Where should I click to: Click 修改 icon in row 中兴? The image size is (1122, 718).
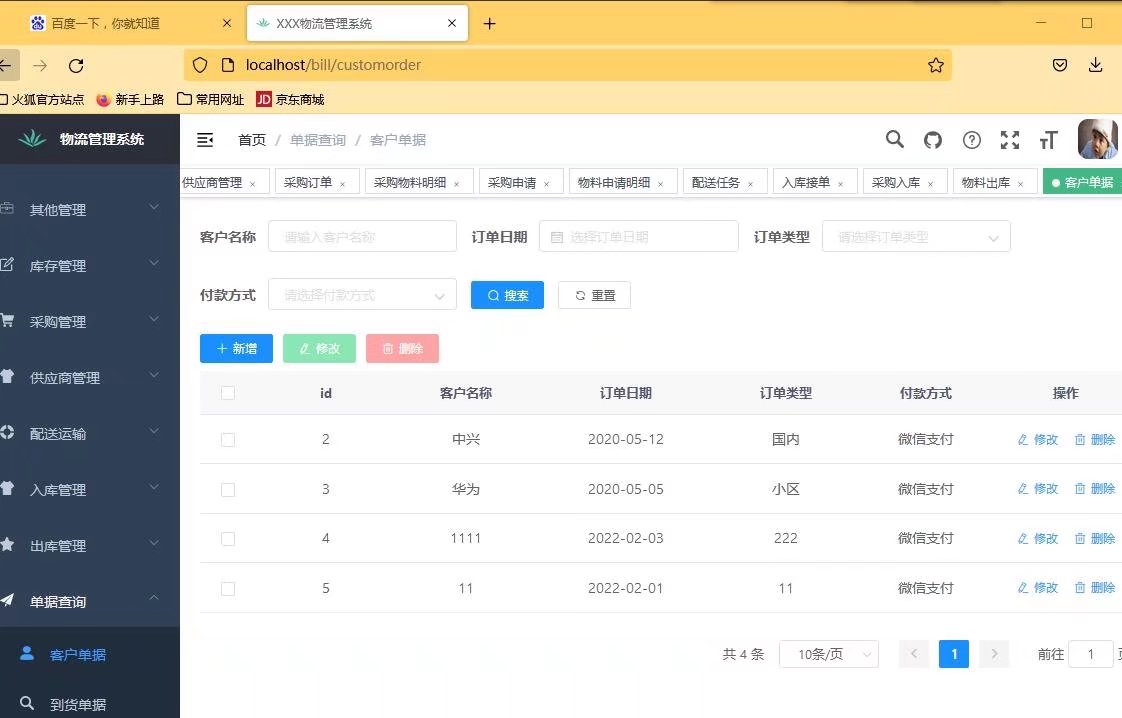(1023, 440)
